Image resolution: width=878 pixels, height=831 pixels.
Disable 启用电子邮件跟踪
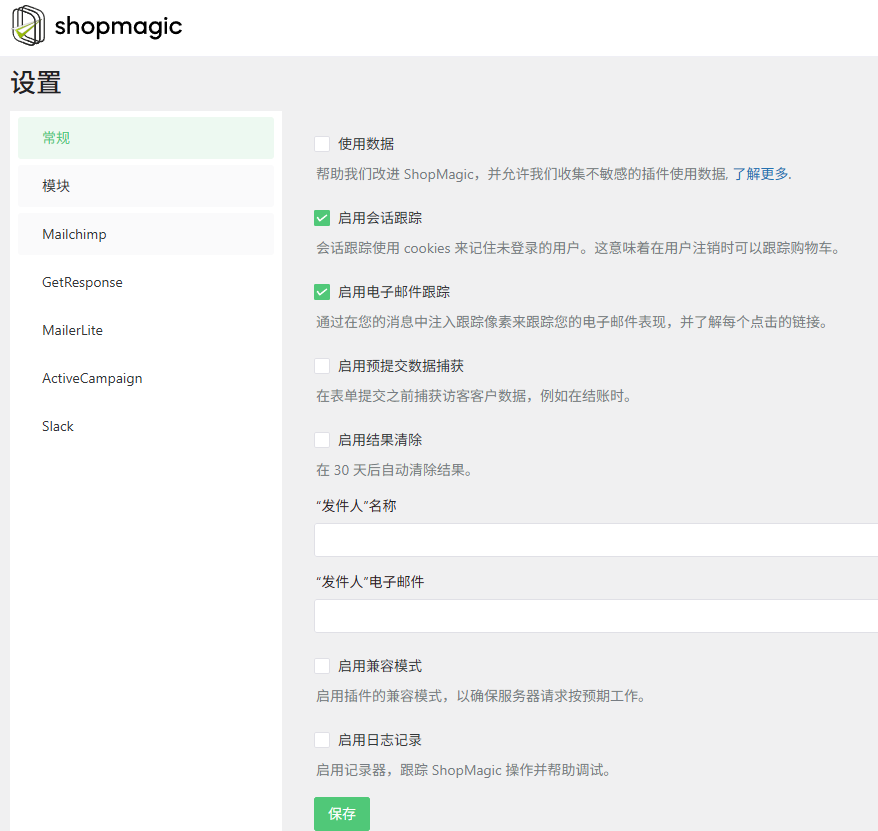tap(322, 291)
